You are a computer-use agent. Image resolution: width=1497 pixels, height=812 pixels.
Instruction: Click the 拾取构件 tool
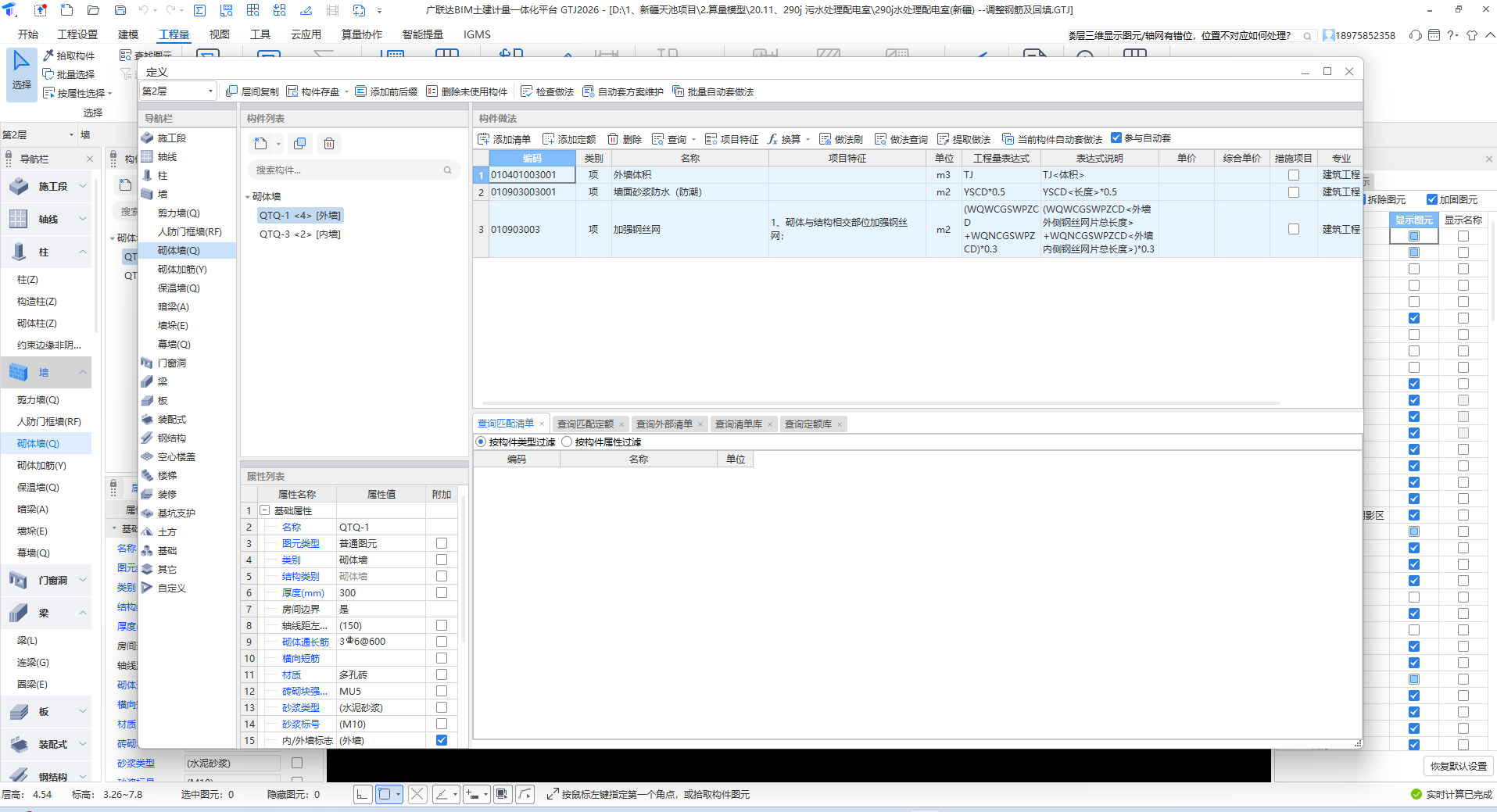coord(70,55)
